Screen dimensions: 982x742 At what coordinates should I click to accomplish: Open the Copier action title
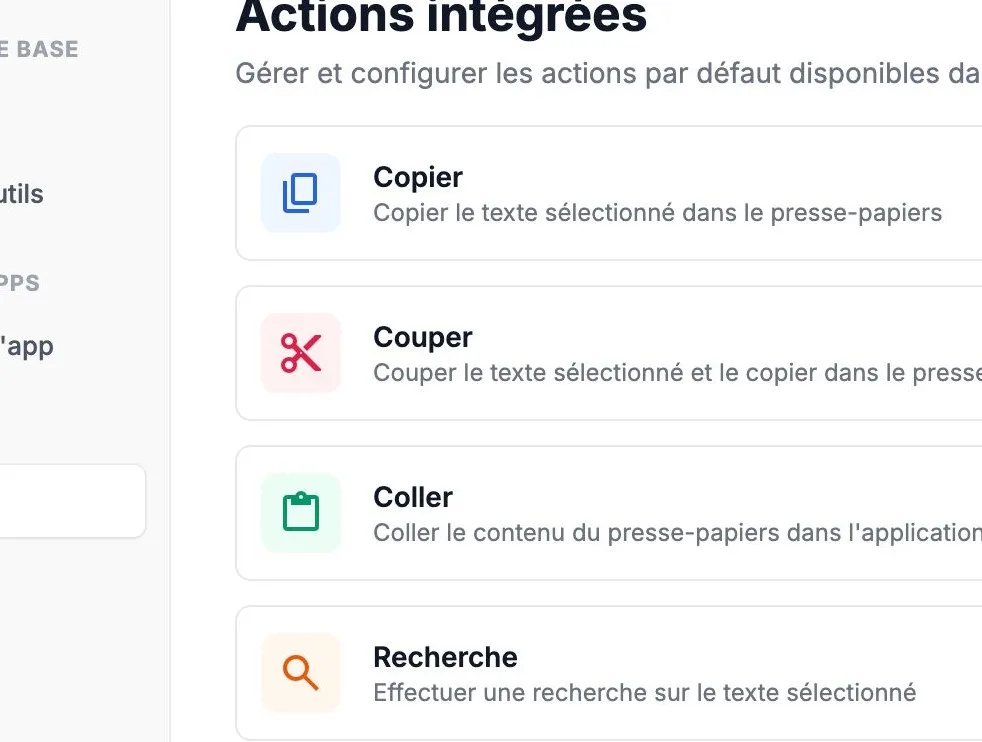[418, 177]
